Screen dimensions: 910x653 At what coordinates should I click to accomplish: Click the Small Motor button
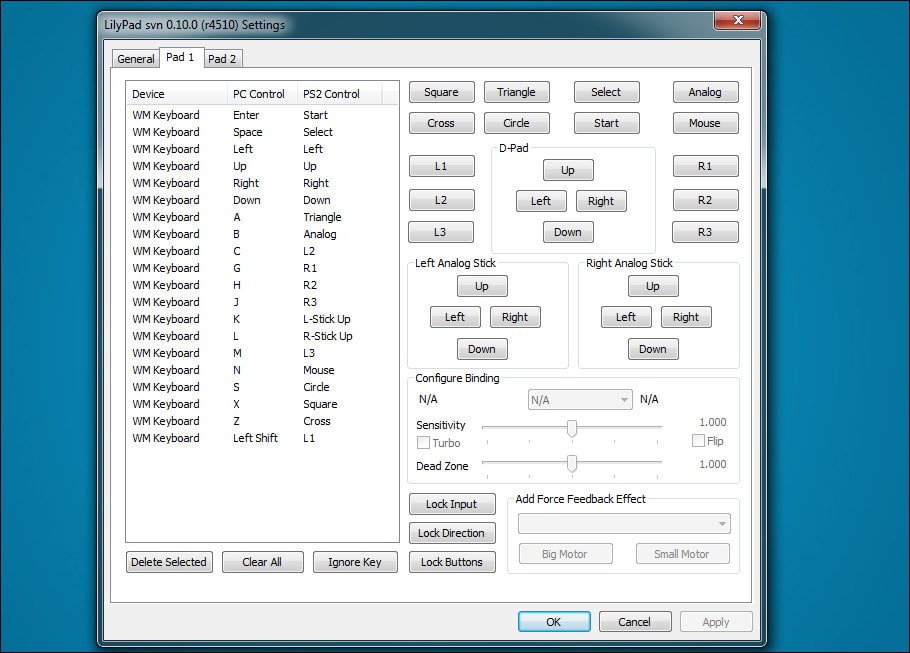pyautogui.click(x=682, y=554)
